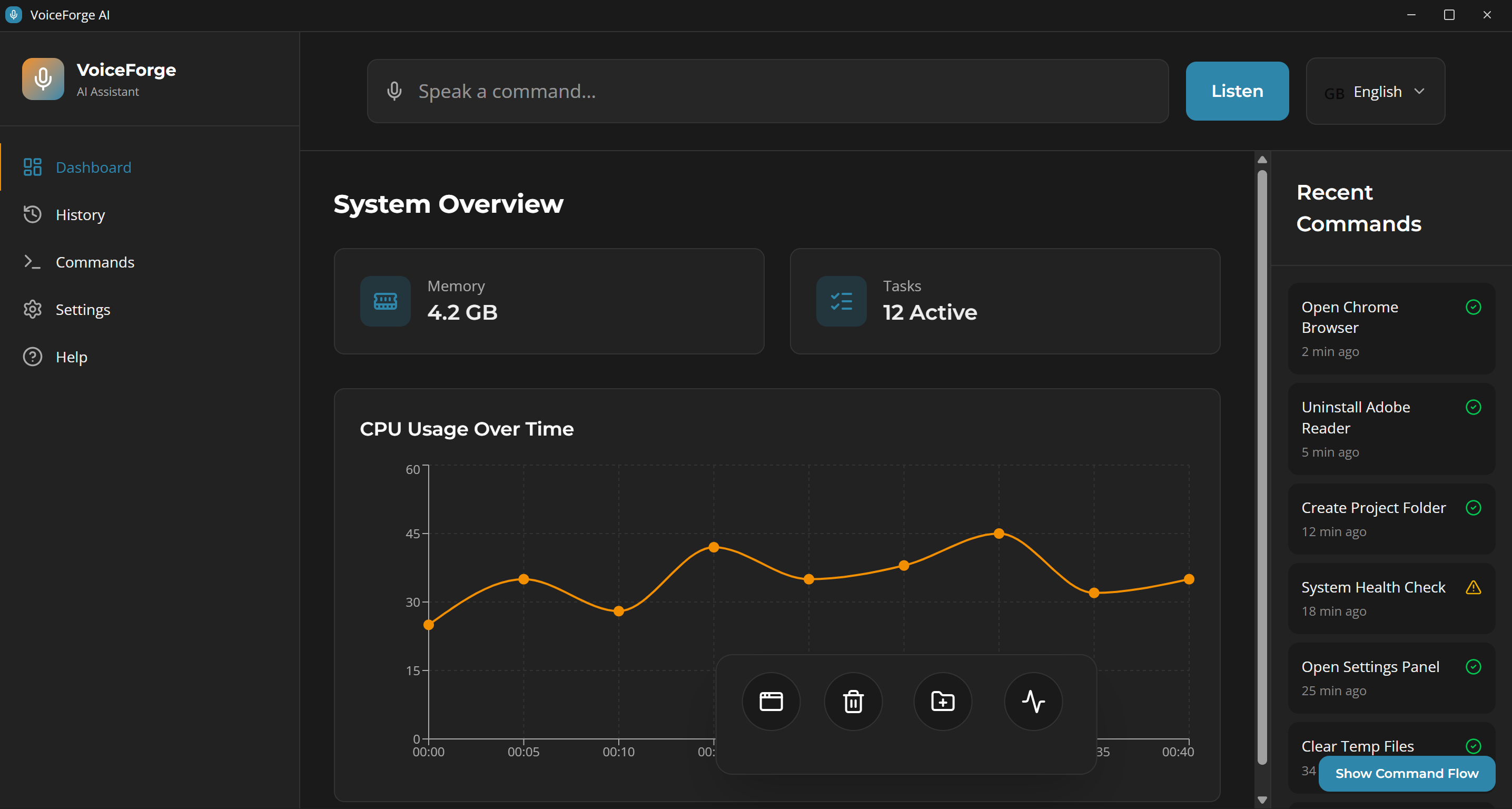This screenshot has height=809, width=1512.
Task: Click the VoiceForge orange microphone logo
Action: (x=43, y=78)
